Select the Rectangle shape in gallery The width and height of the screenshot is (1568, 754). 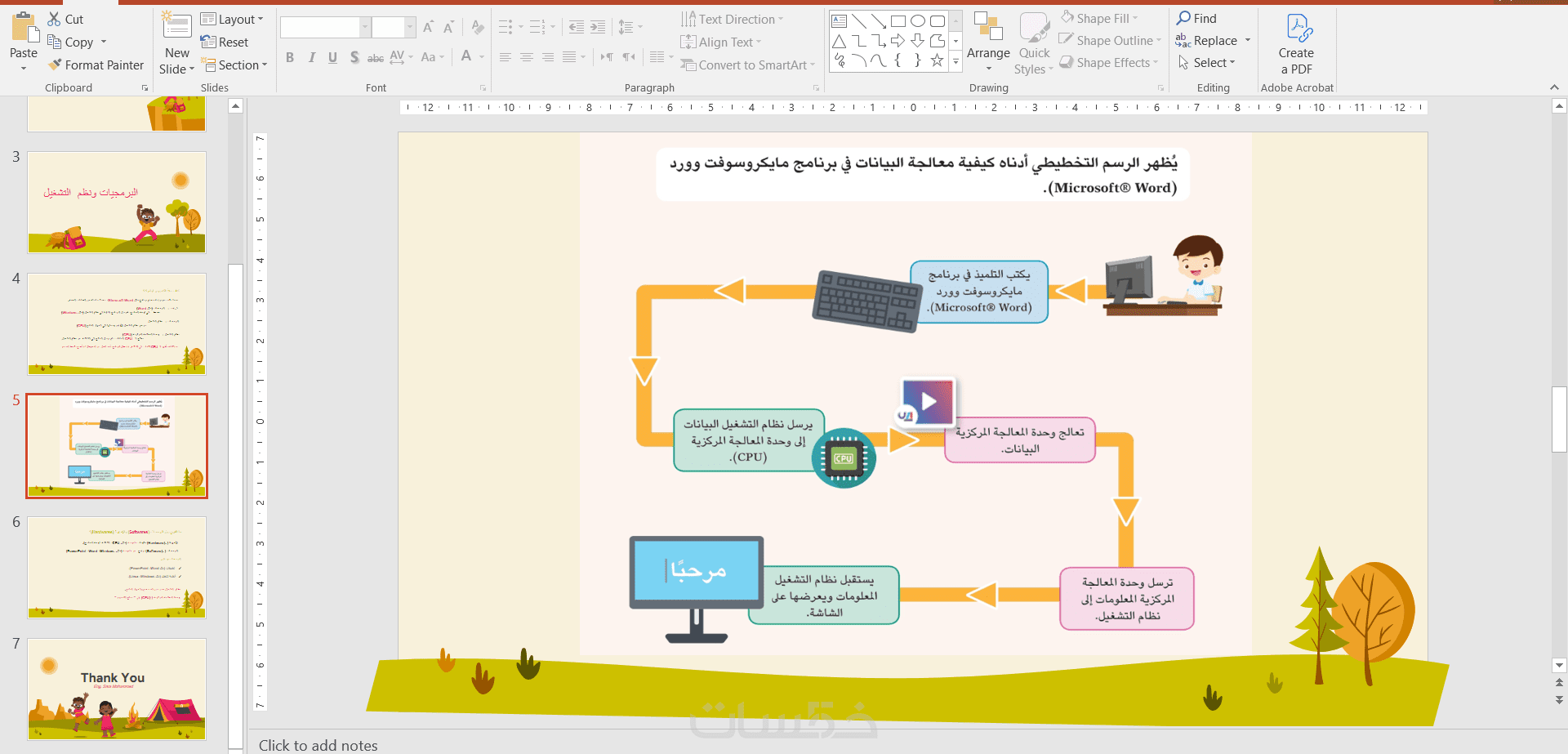coord(898,21)
